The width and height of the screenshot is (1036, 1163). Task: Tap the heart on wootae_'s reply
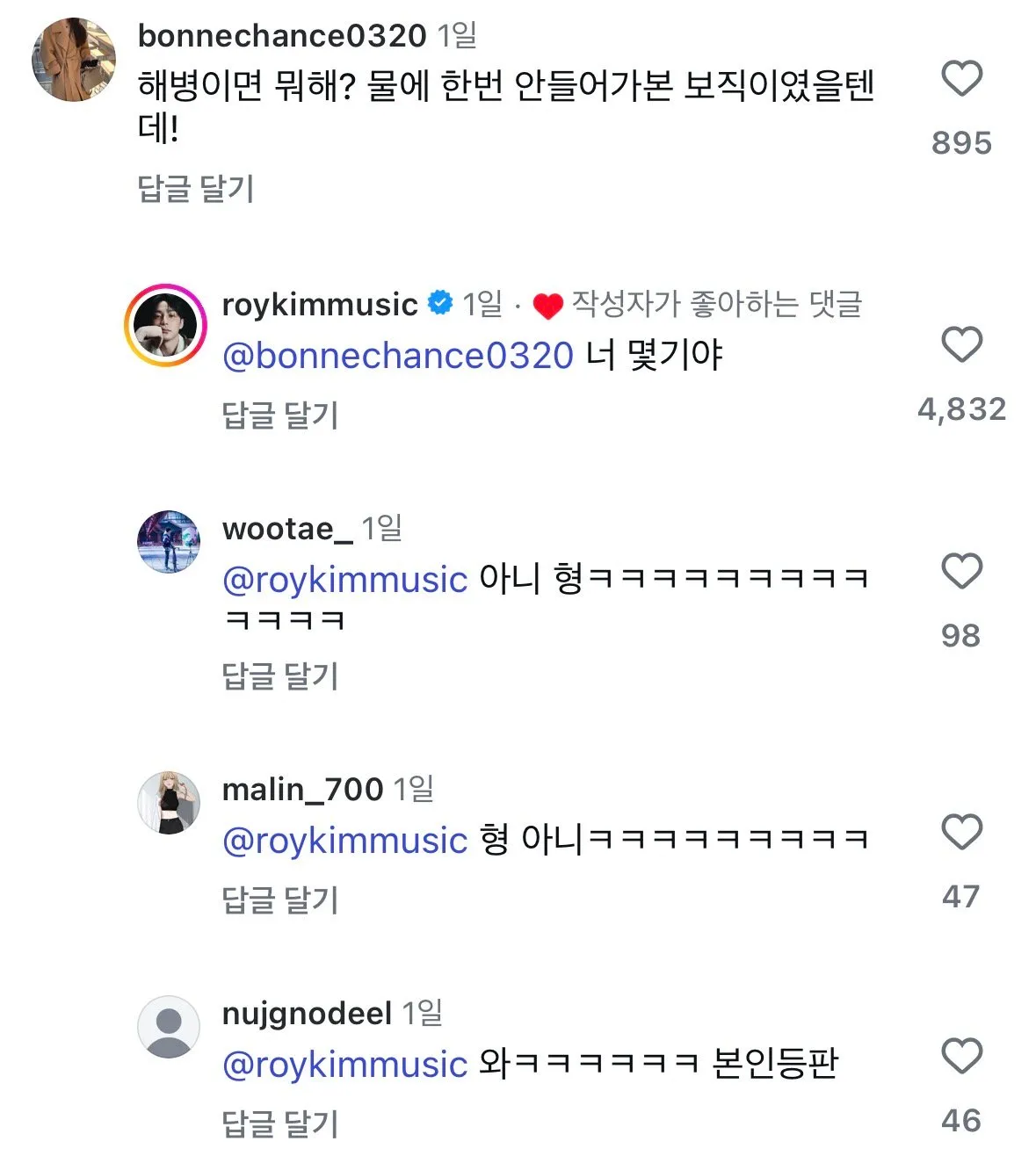click(x=961, y=572)
